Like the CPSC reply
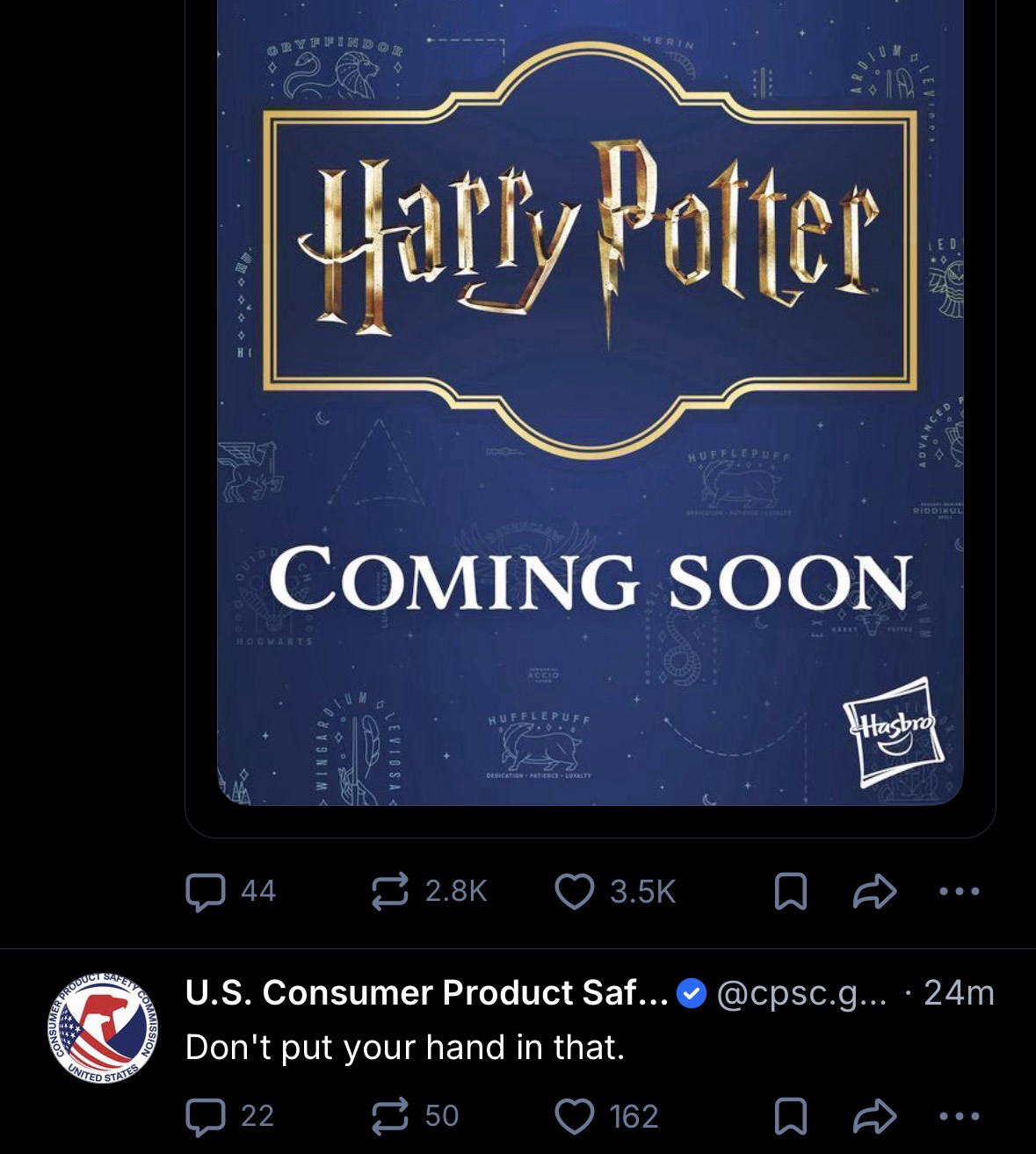The width and height of the screenshot is (1036, 1154). (x=606, y=1116)
